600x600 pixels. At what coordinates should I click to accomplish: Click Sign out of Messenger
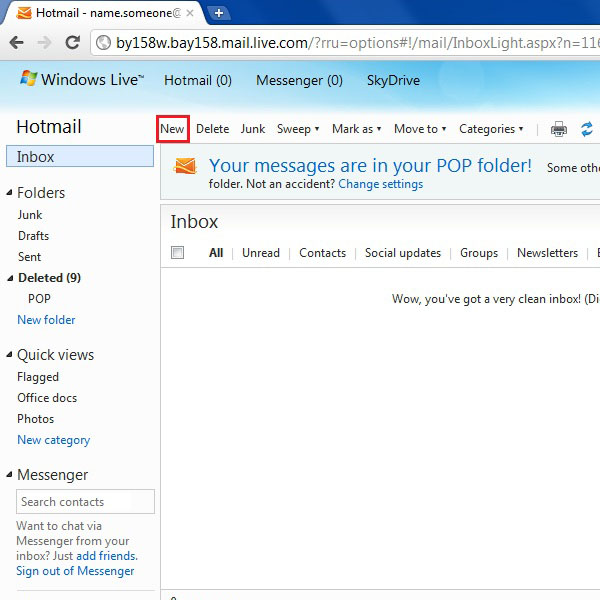[x=75, y=571]
